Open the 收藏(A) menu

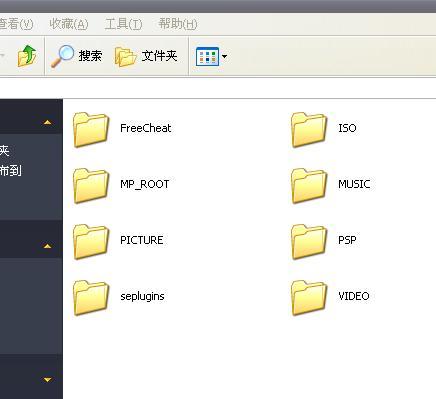(69, 24)
